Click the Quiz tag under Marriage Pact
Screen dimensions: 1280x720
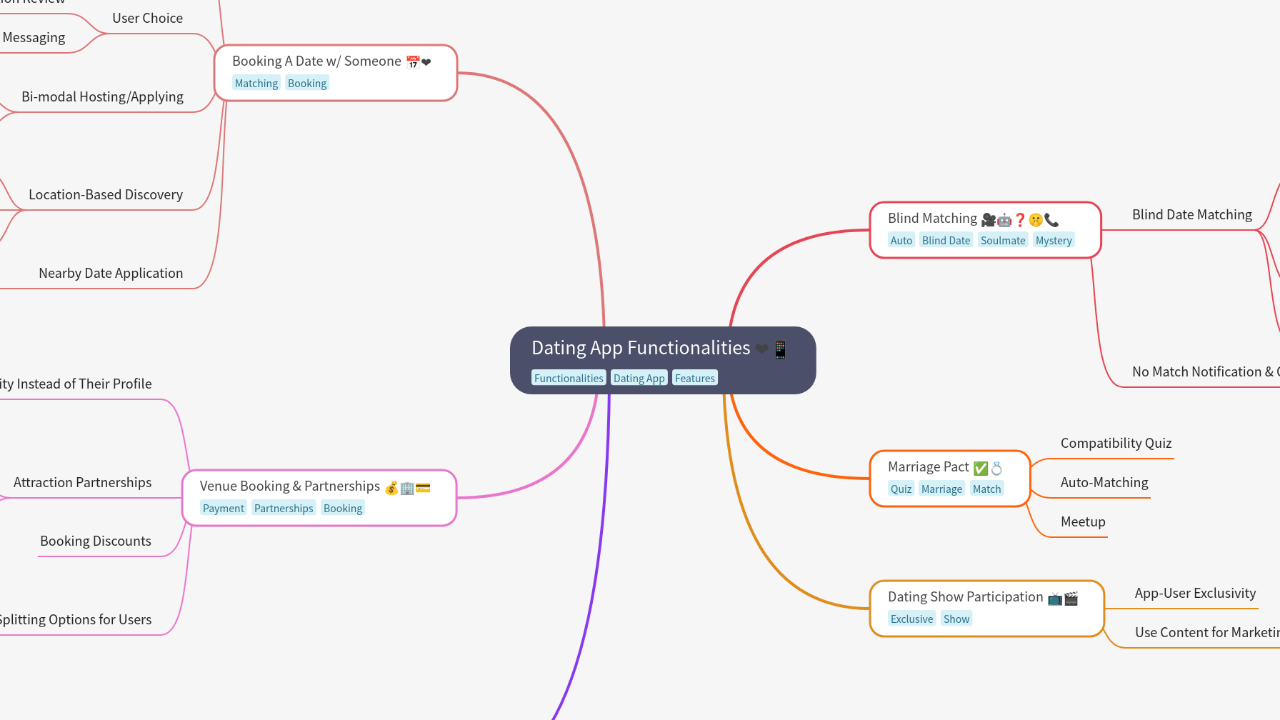point(901,489)
